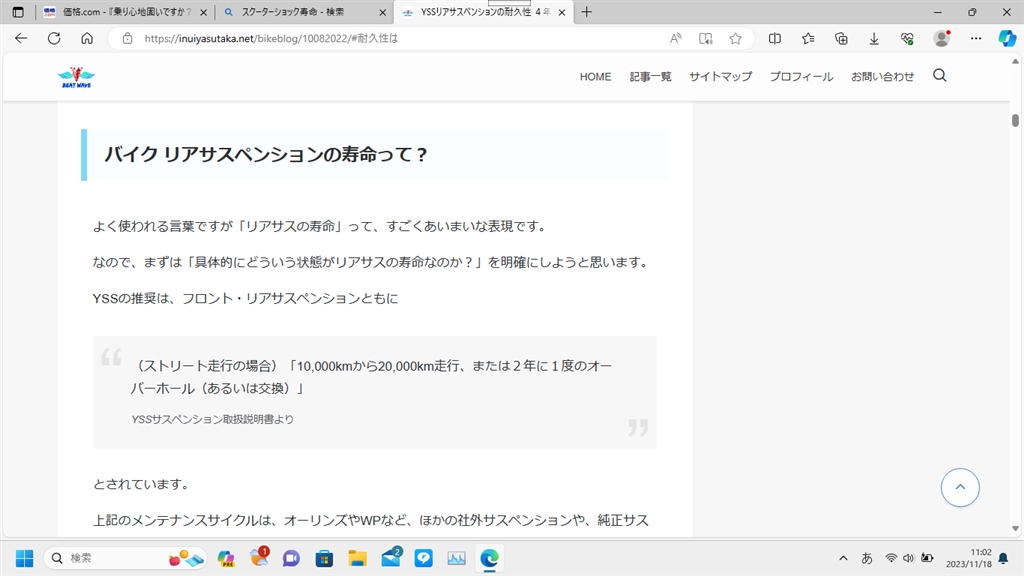Open the 記事一覧 menu item

[650, 76]
